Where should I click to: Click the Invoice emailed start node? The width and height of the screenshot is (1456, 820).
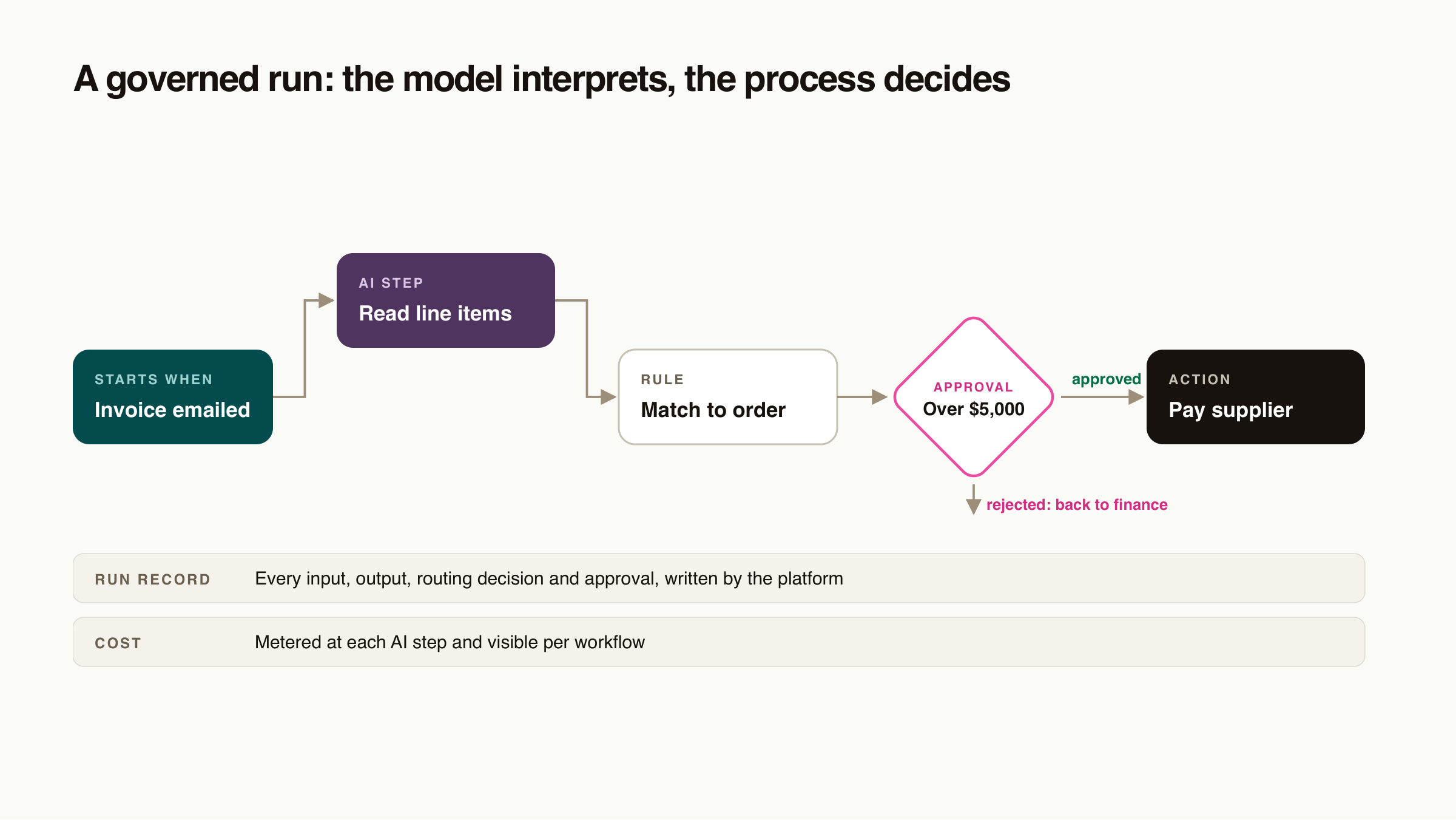click(173, 397)
